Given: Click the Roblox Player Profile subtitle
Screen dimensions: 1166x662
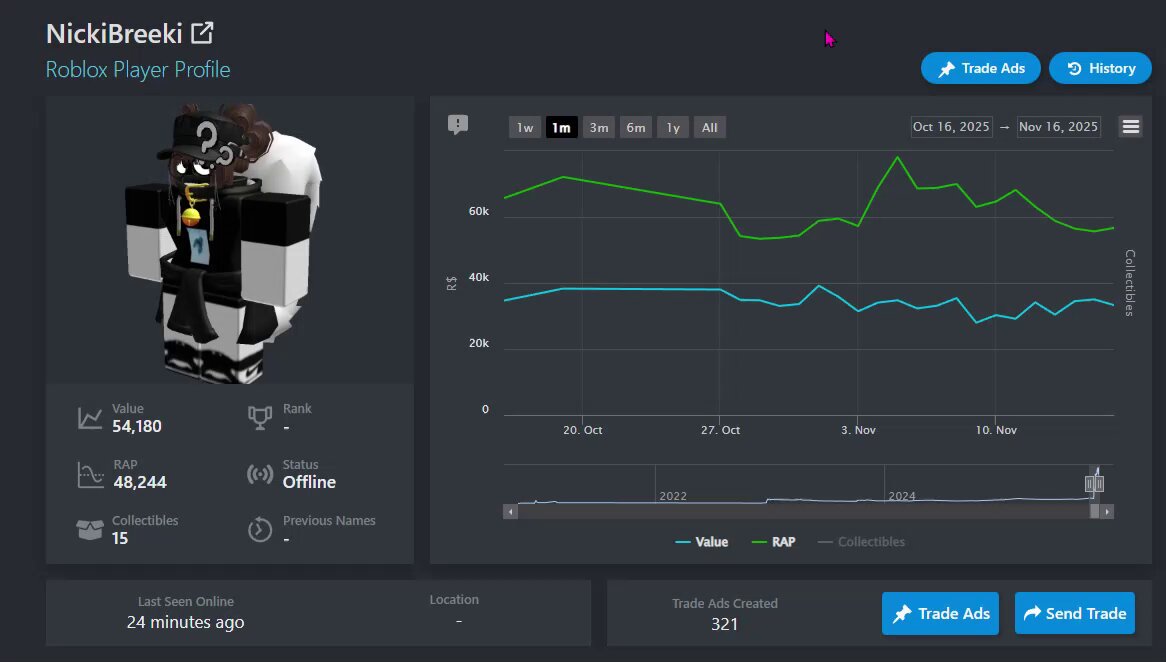Looking at the screenshot, I should point(138,69).
